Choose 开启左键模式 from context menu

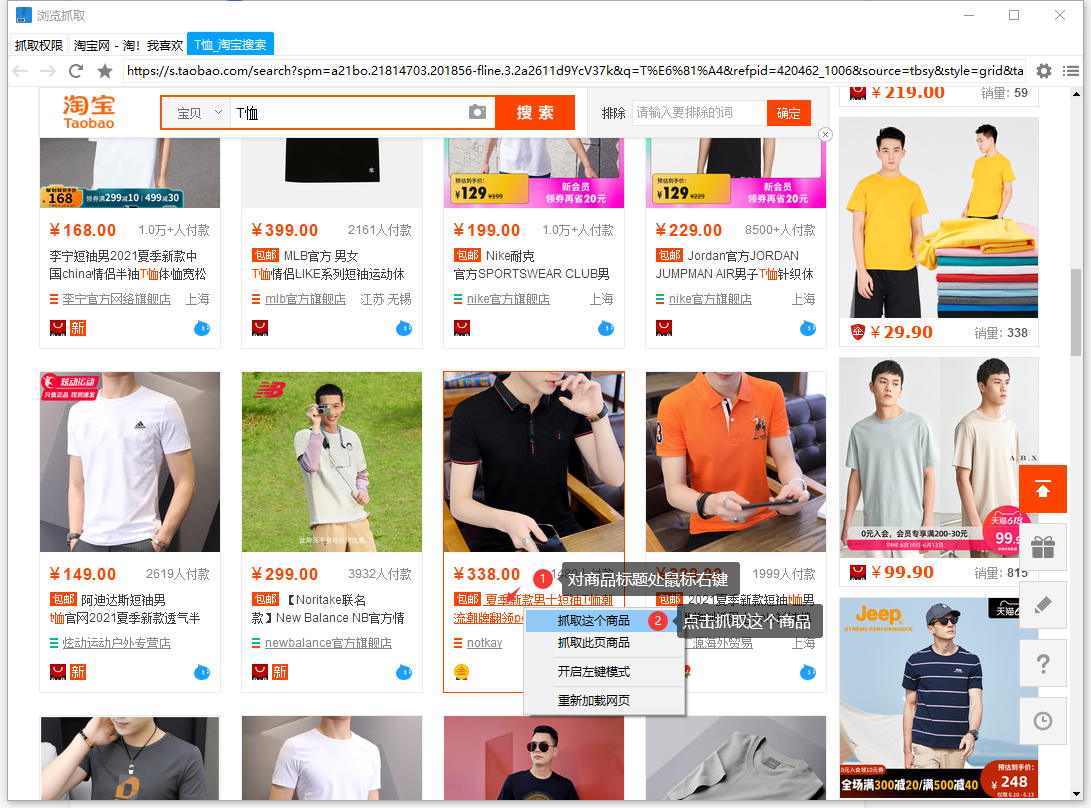[594, 672]
